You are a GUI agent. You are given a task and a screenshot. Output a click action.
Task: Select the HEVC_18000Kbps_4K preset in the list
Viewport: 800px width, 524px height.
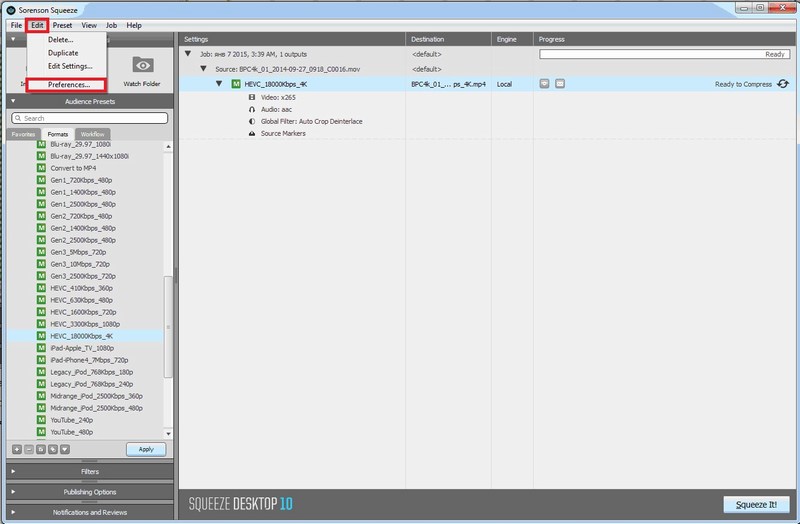[x=85, y=336]
